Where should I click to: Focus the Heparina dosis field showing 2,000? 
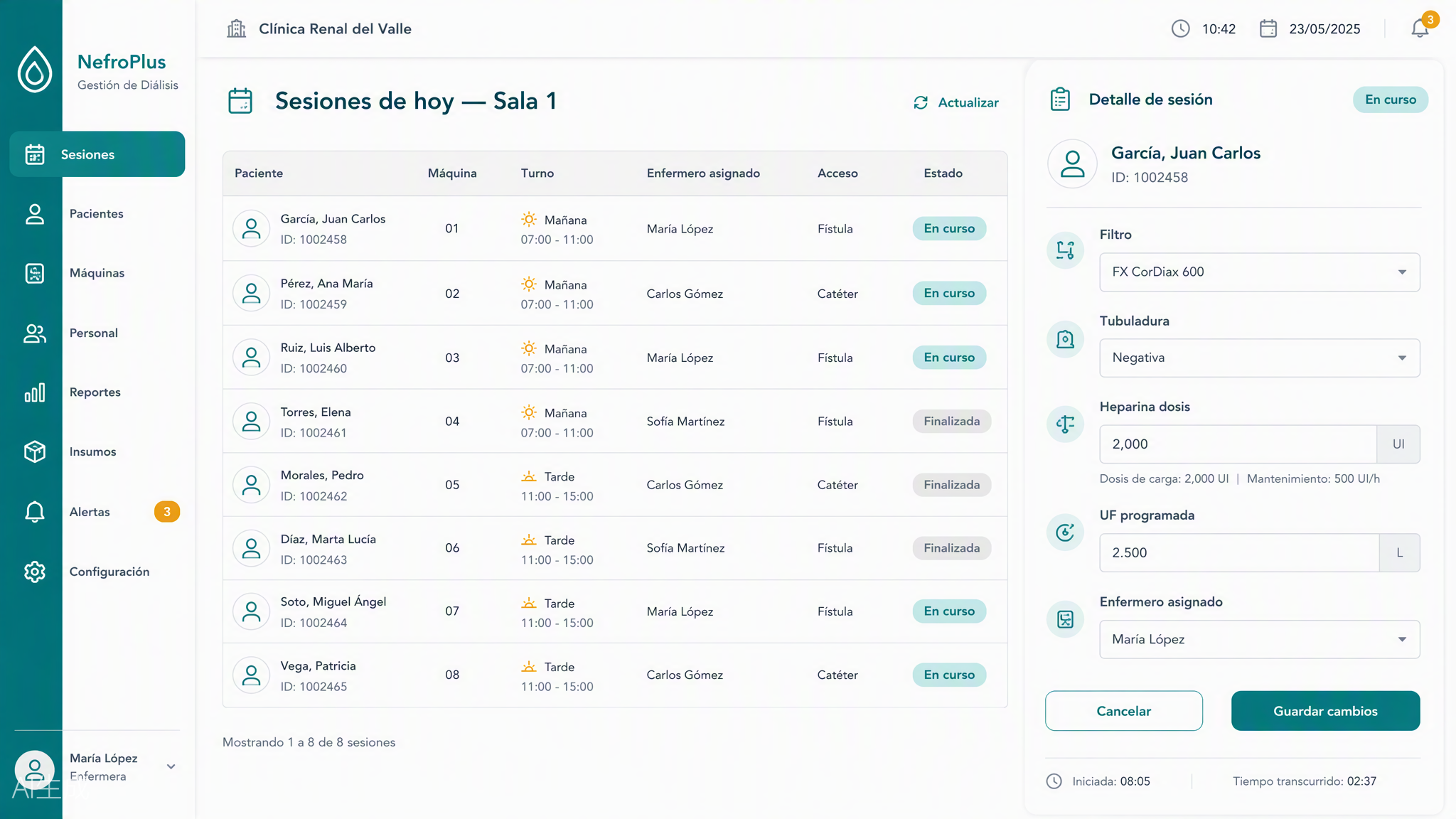tap(1238, 444)
